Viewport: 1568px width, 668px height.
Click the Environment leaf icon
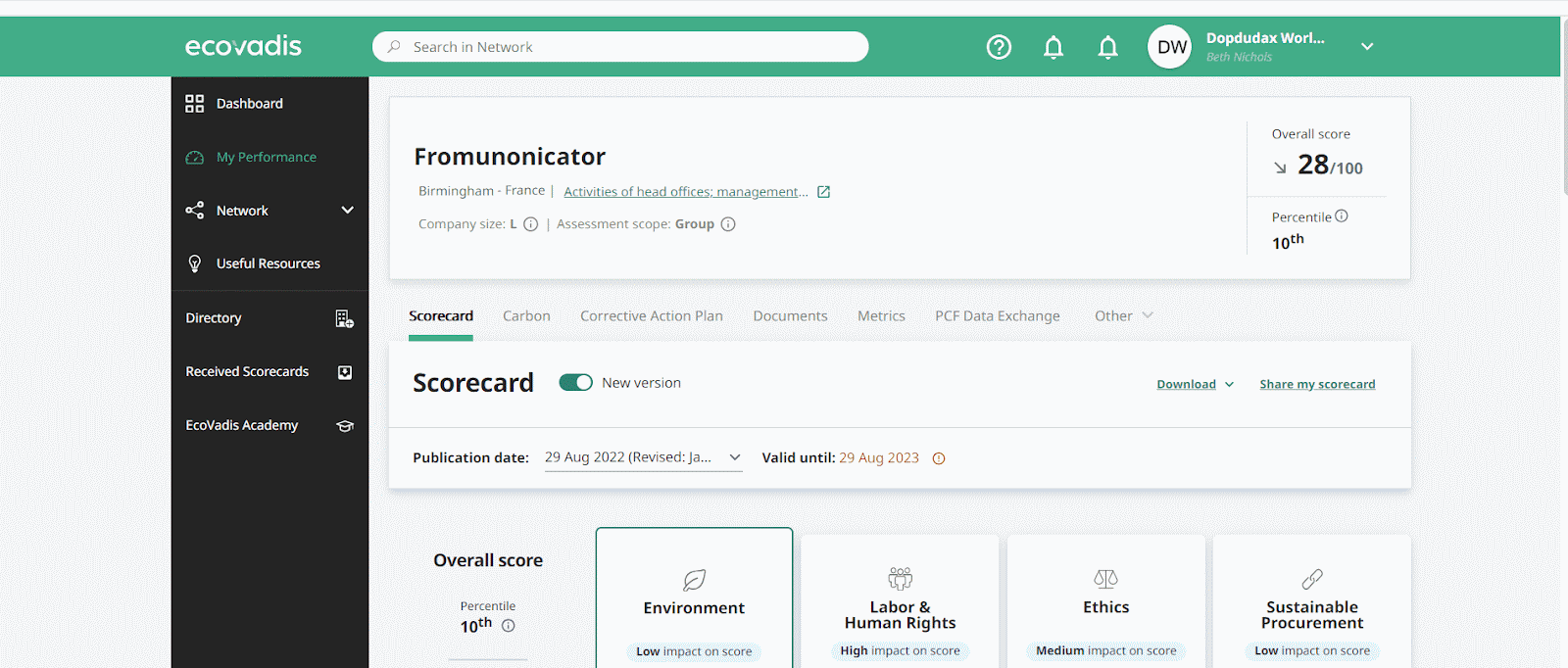694,580
